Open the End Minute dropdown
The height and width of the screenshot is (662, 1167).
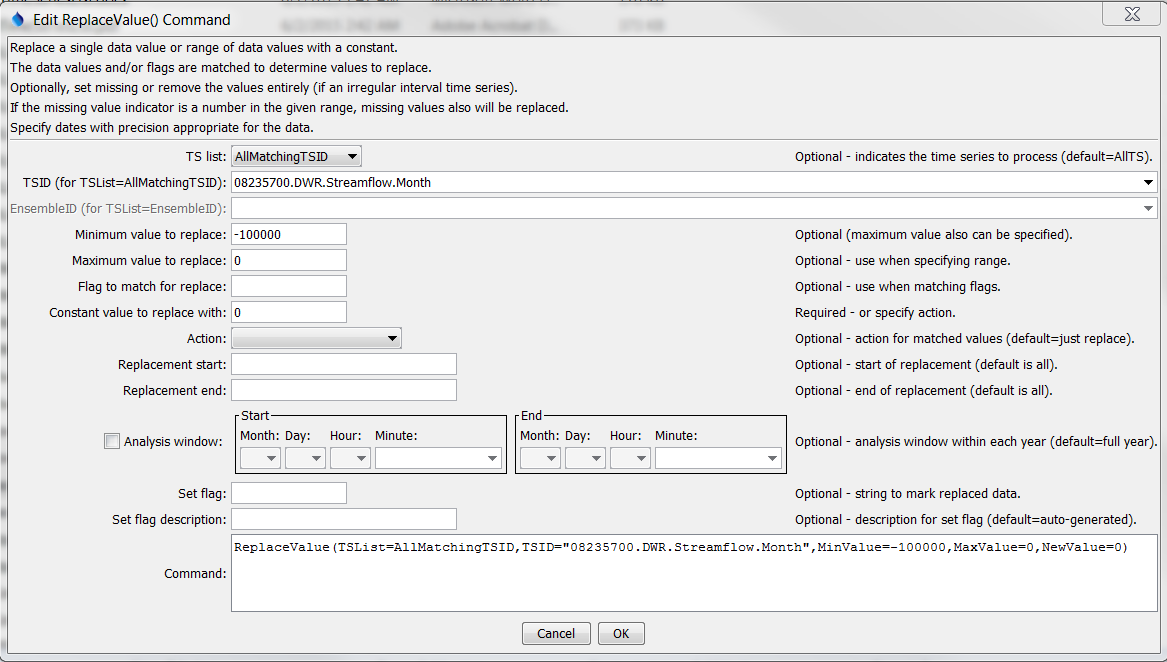click(718, 458)
